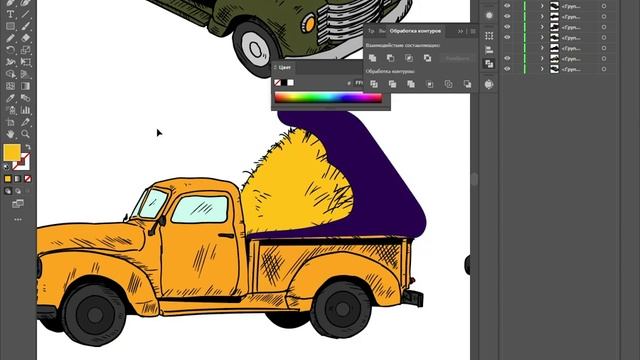Click the Crop pathfinder icon
The height and width of the screenshot is (360, 640).
click(430, 84)
